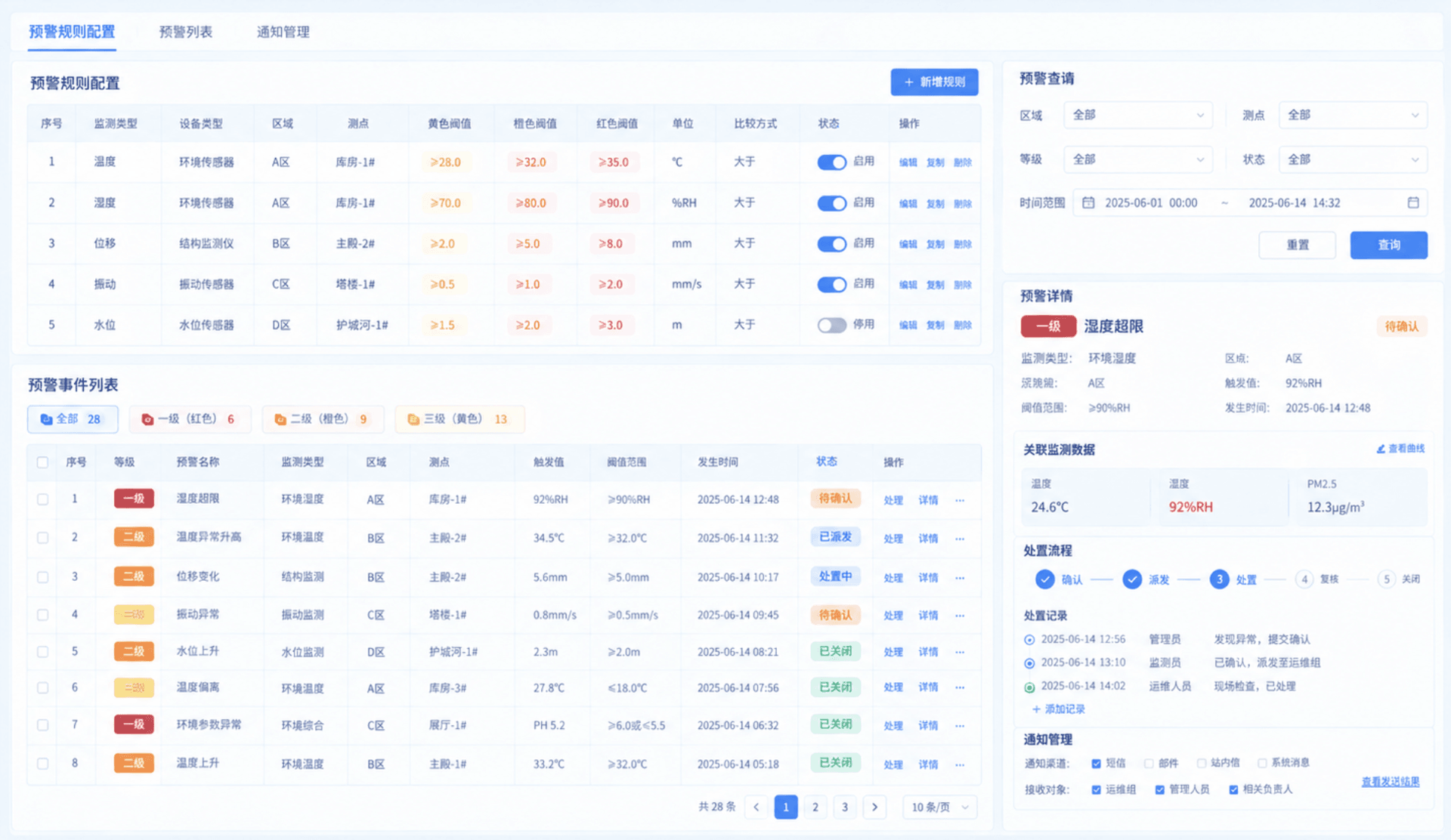Uncheck the 短信 notification channel
This screenshot has width=1451, height=840.
(1096, 764)
